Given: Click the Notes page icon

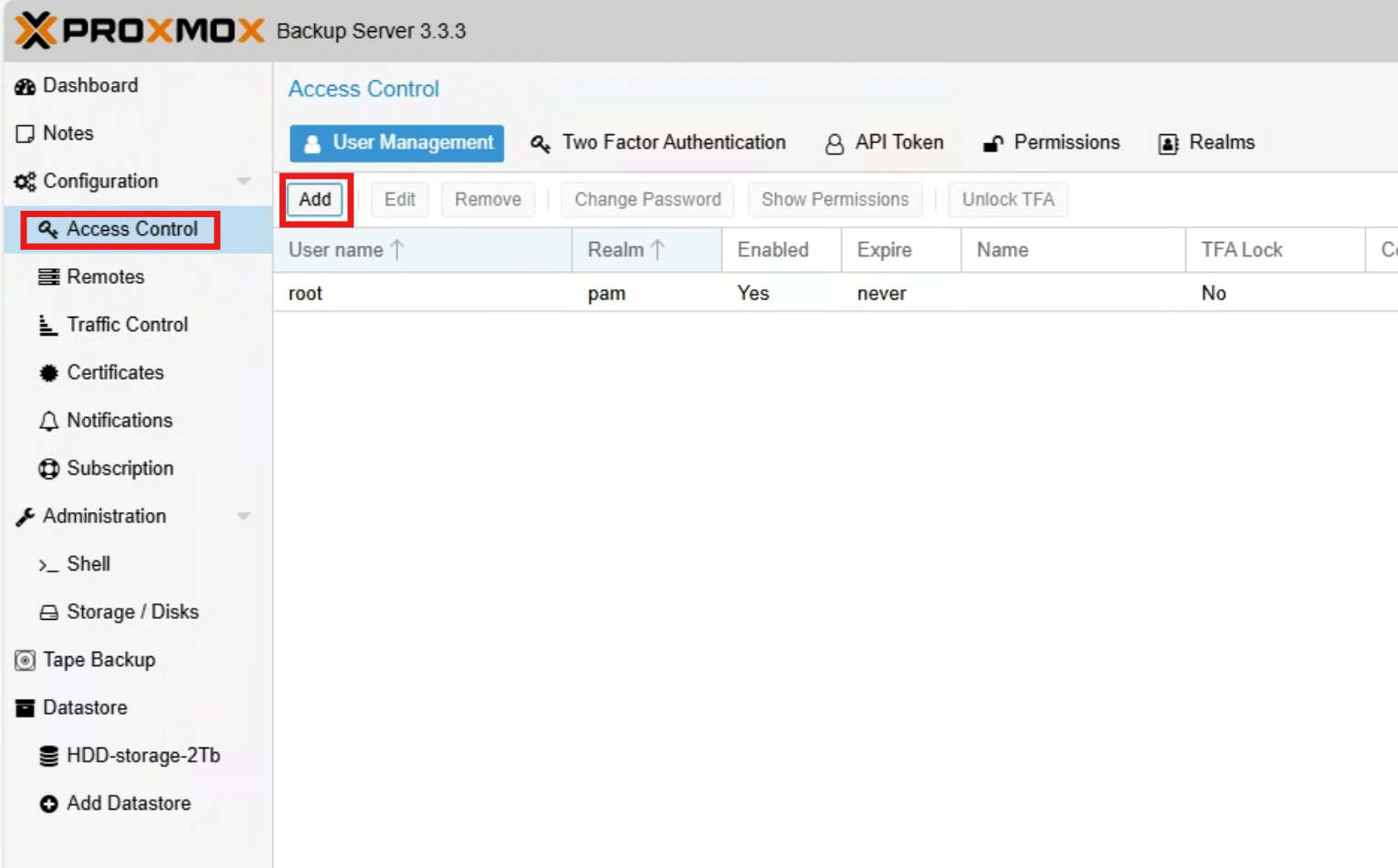Looking at the screenshot, I should click(25, 133).
